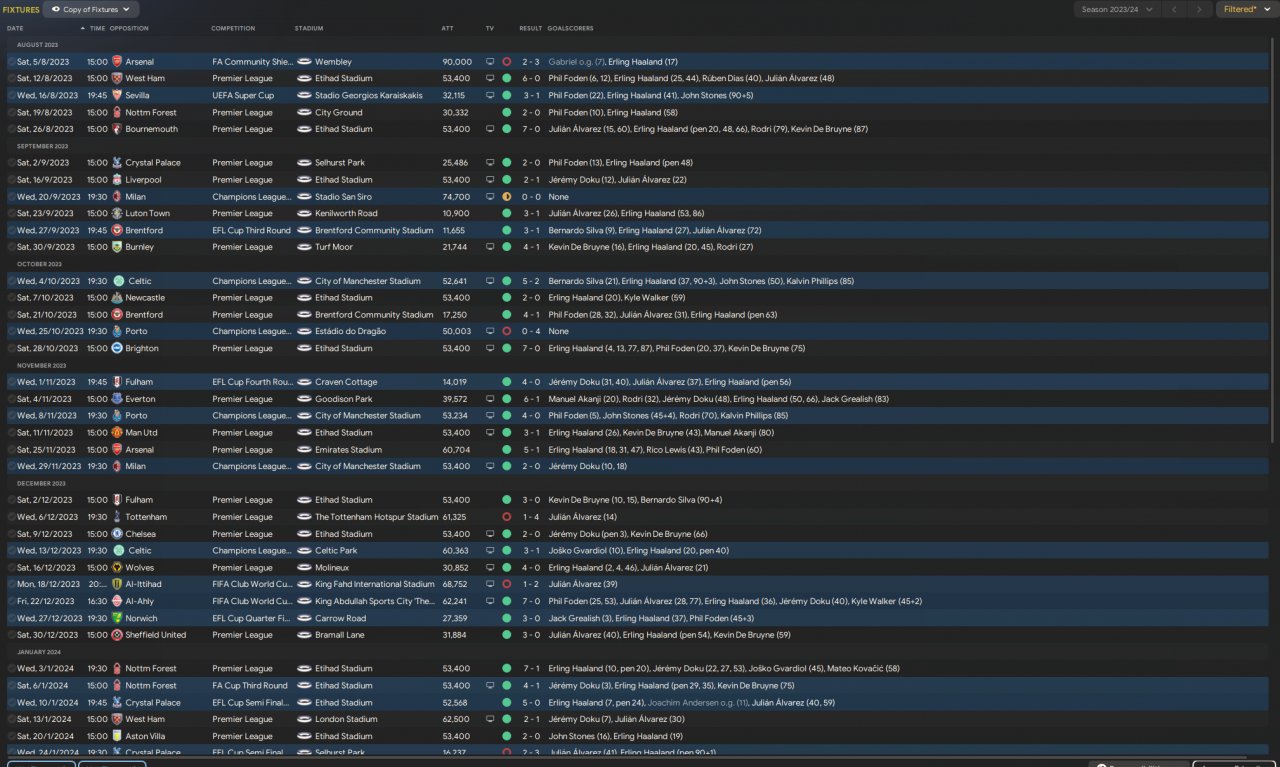Click the Porto badge in the 25/10/2023 row
Screen dimensions: 1280x767
coord(117,331)
